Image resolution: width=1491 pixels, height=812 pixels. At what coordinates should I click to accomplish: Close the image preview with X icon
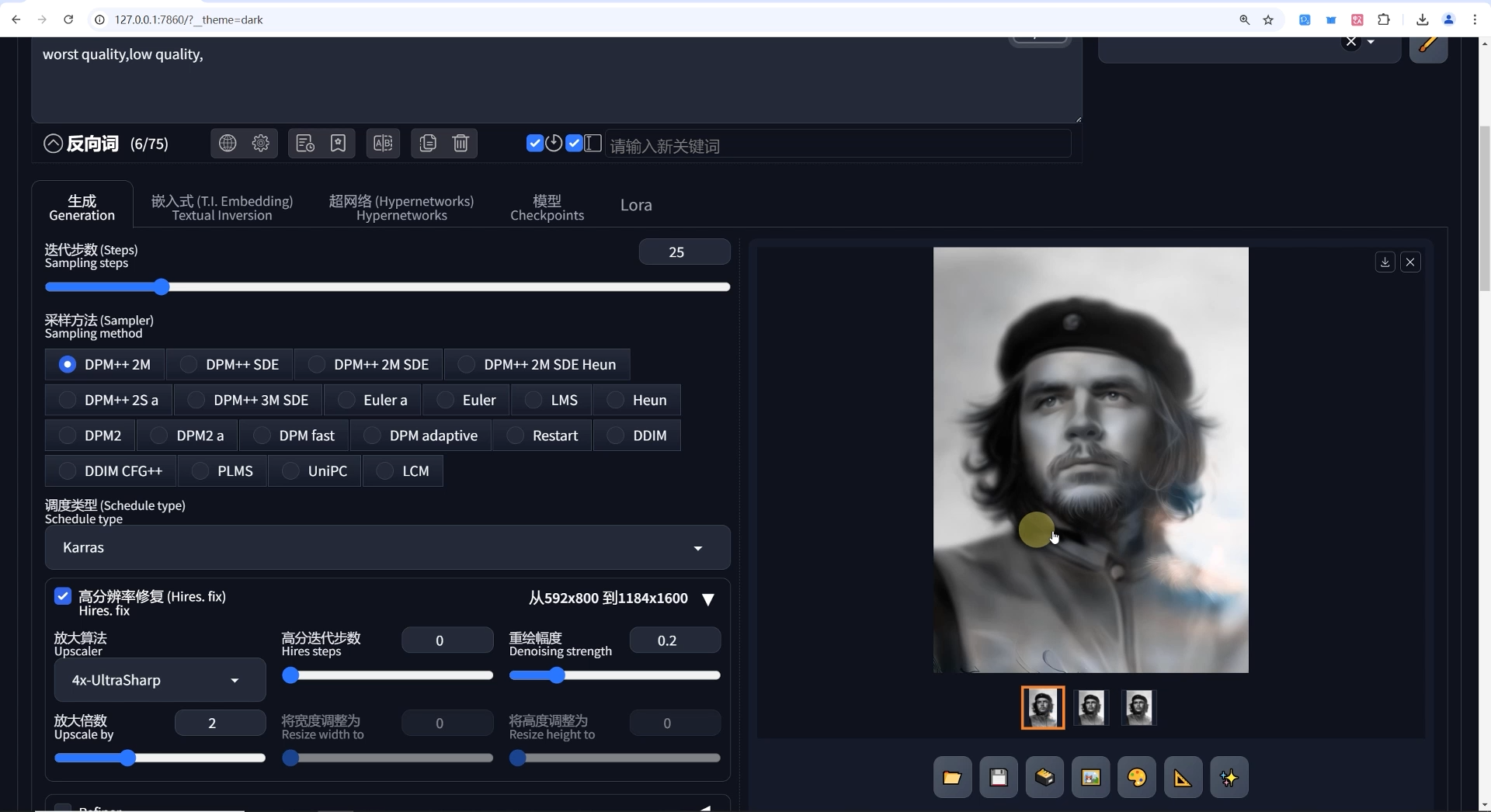coord(1410,262)
